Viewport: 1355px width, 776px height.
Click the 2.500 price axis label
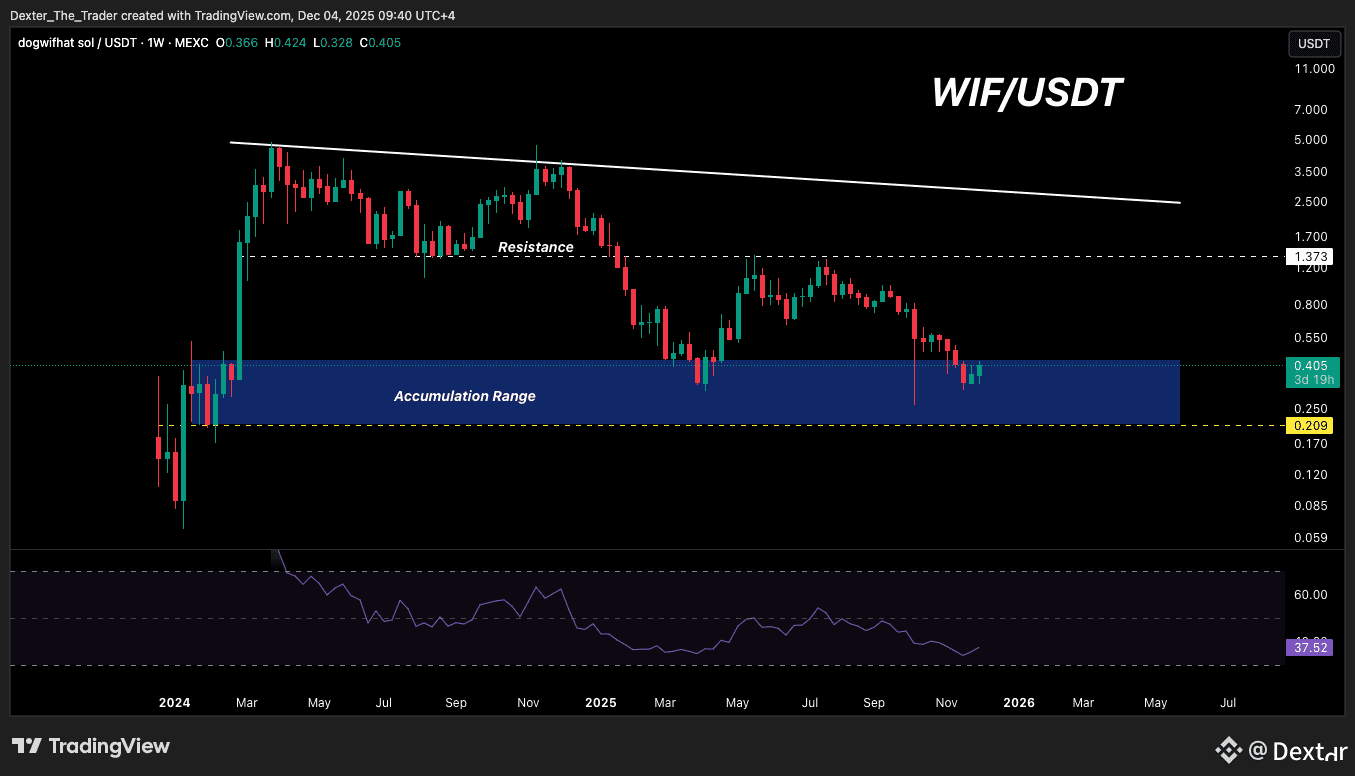pyautogui.click(x=1311, y=202)
